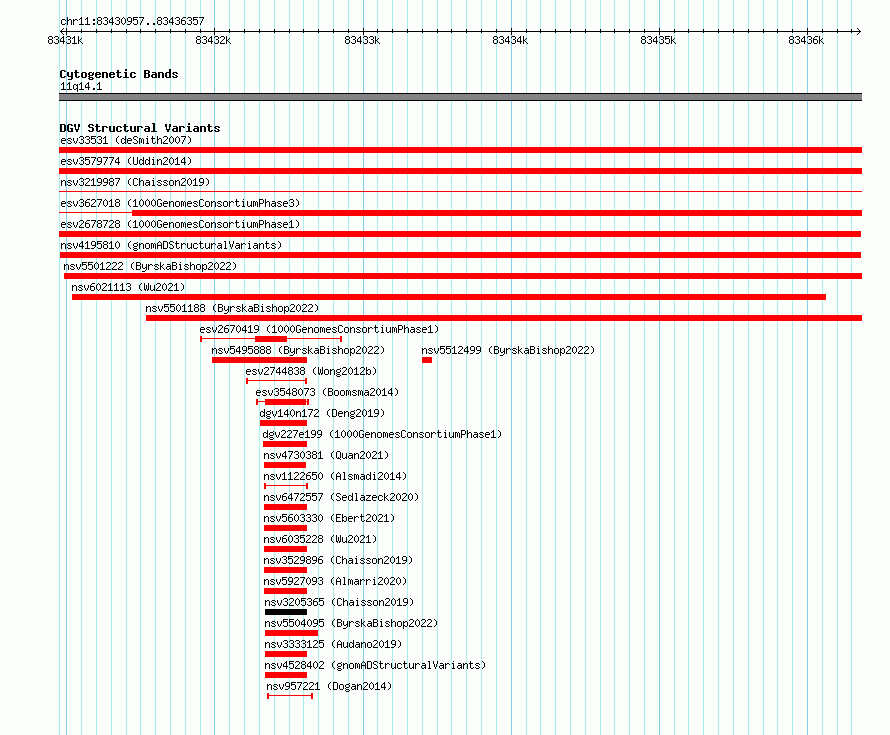890x735 pixels.
Task: Select esv2670419 (1000GenomesConsortiumPhase1) label
Action: click(x=319, y=329)
